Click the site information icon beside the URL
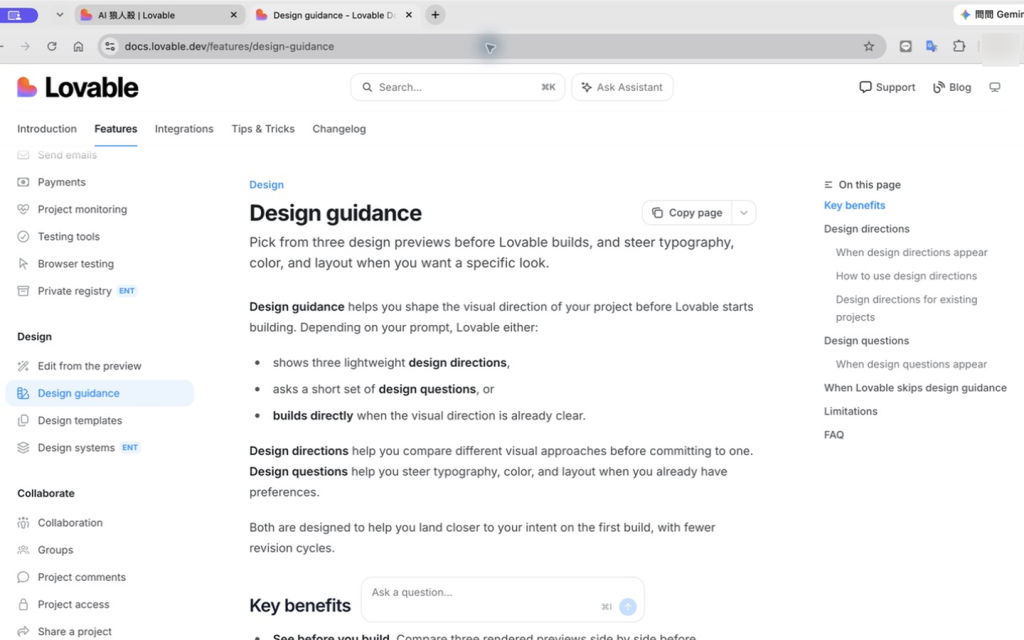 pyautogui.click(x=110, y=46)
